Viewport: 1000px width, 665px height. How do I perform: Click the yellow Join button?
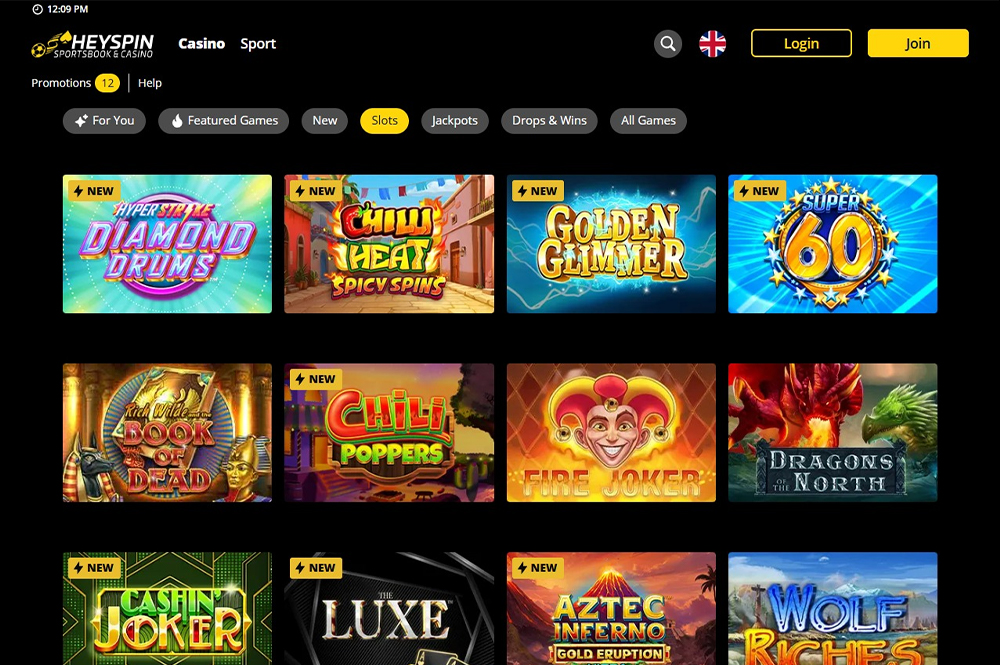coord(918,43)
